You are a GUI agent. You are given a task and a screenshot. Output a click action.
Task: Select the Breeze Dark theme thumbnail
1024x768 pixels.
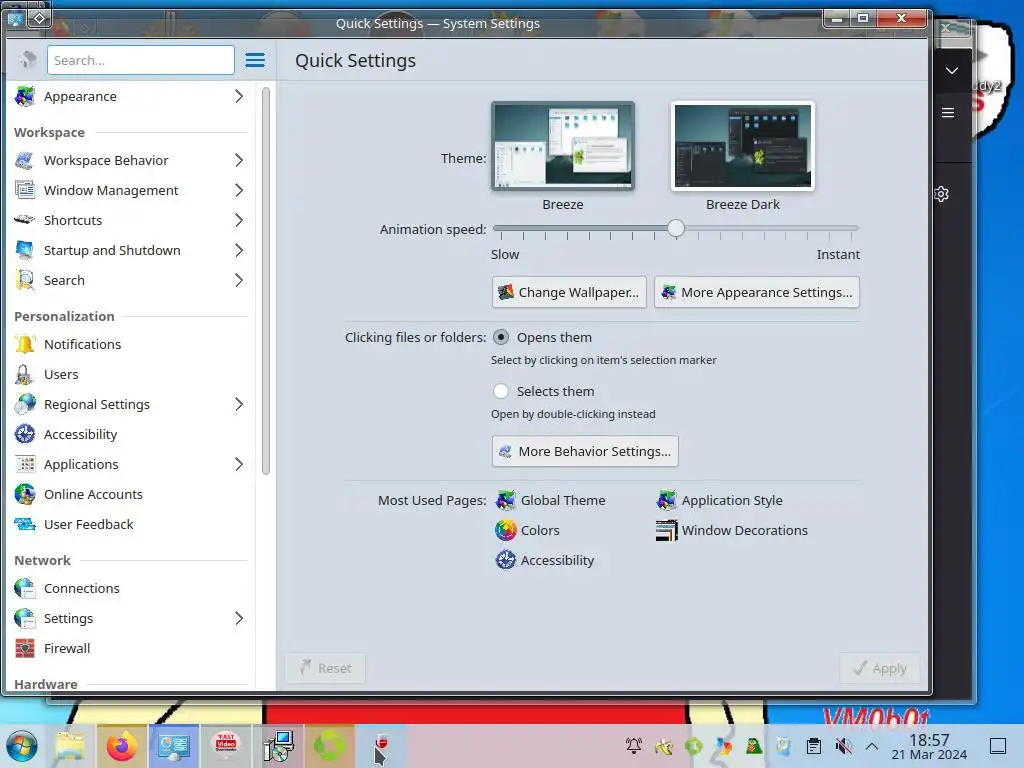click(743, 146)
